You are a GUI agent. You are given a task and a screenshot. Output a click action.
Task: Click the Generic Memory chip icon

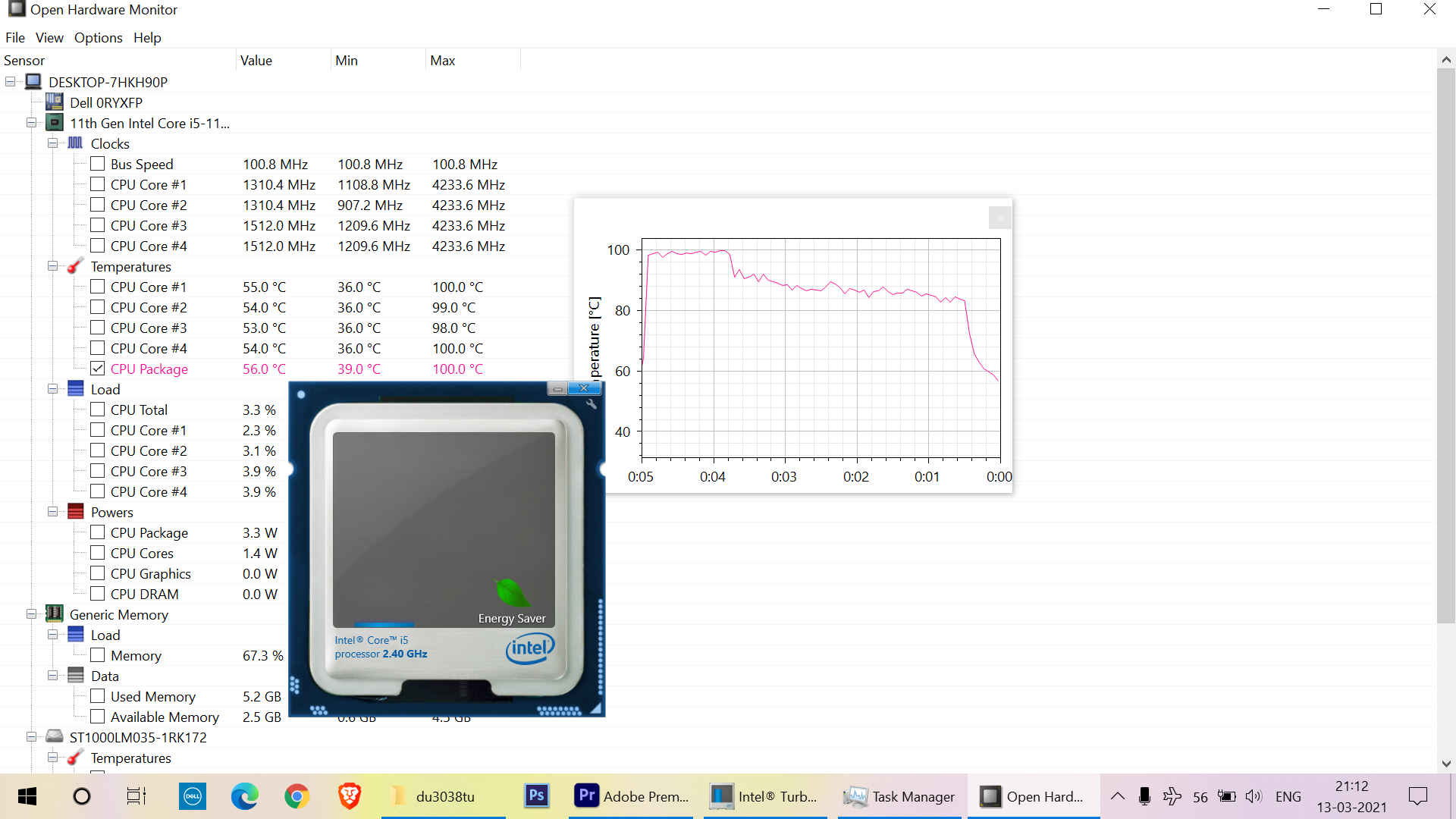click(x=54, y=613)
